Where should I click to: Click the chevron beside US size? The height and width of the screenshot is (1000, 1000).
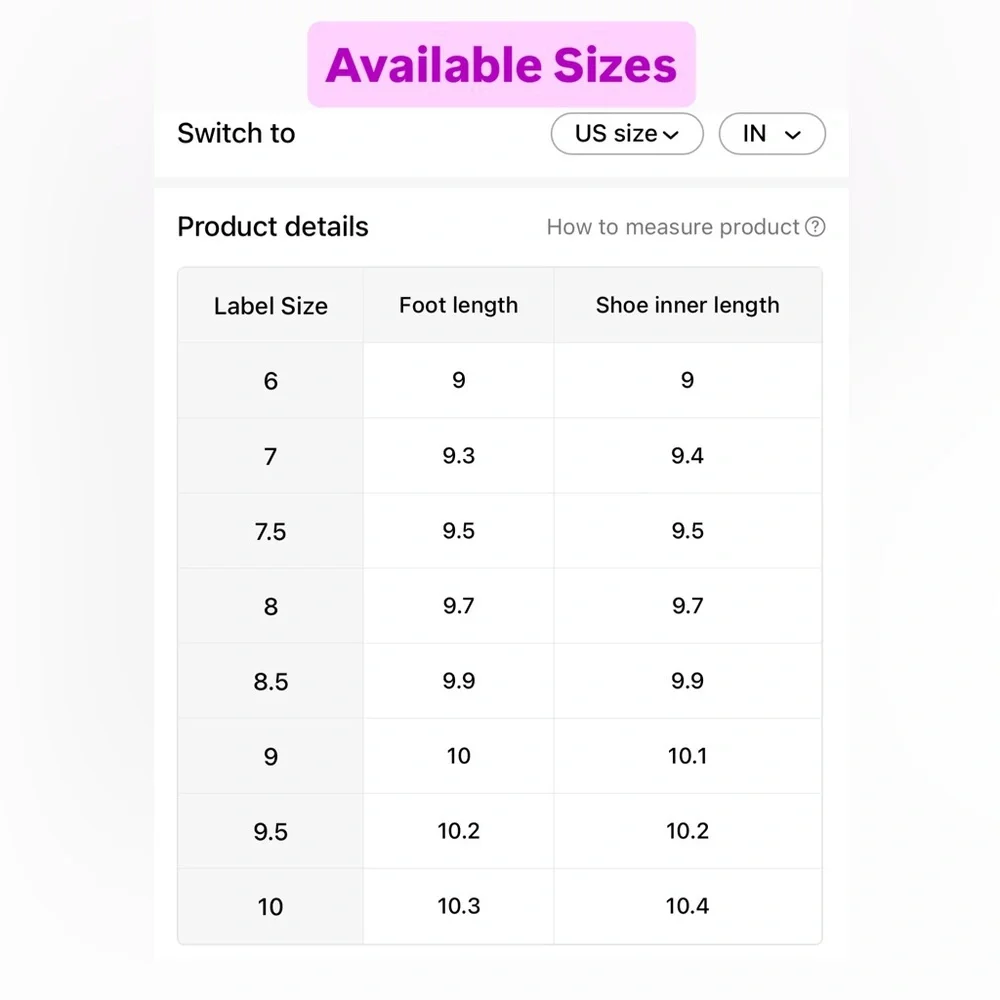671,135
